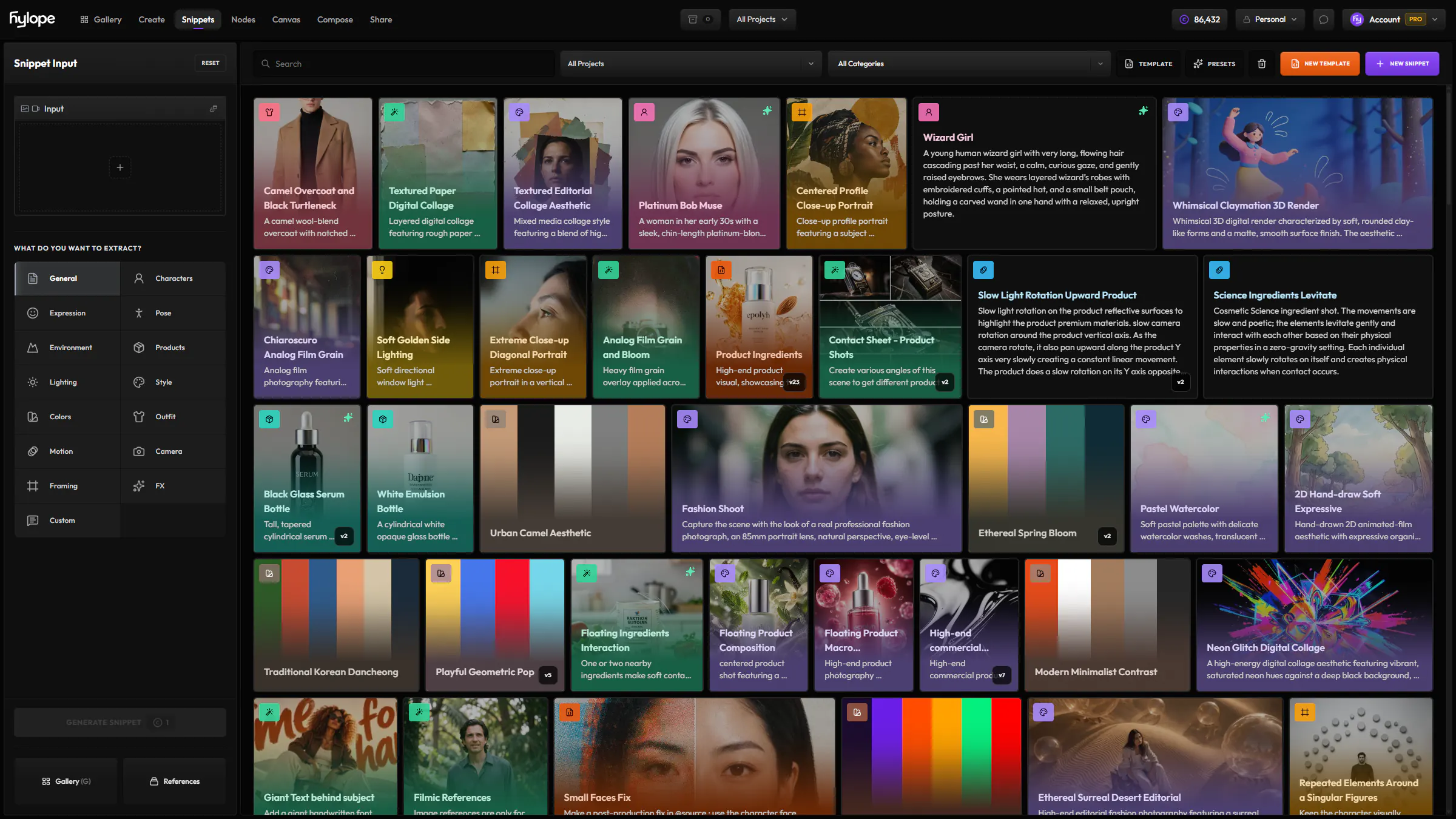Open the Ethereal Spring Bloom color palette
Viewport: 1456px width, 819px height.
1046,479
